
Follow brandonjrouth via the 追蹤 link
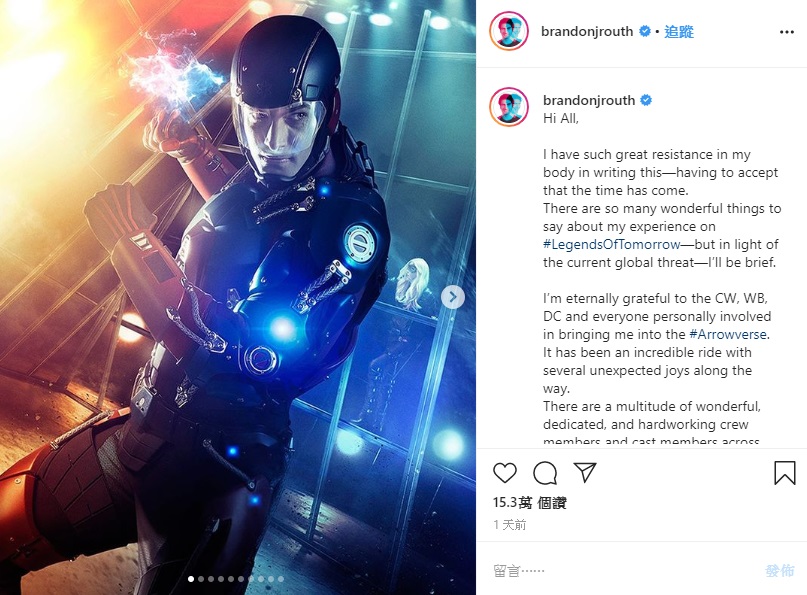(679, 32)
